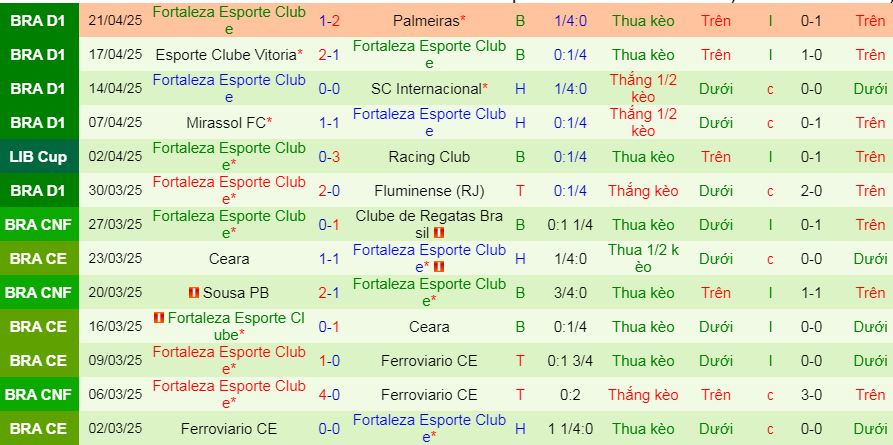Image resolution: width=893 pixels, height=445 pixels.
Task: Click the 0-3 score against Racing Club
Action: click(x=329, y=157)
